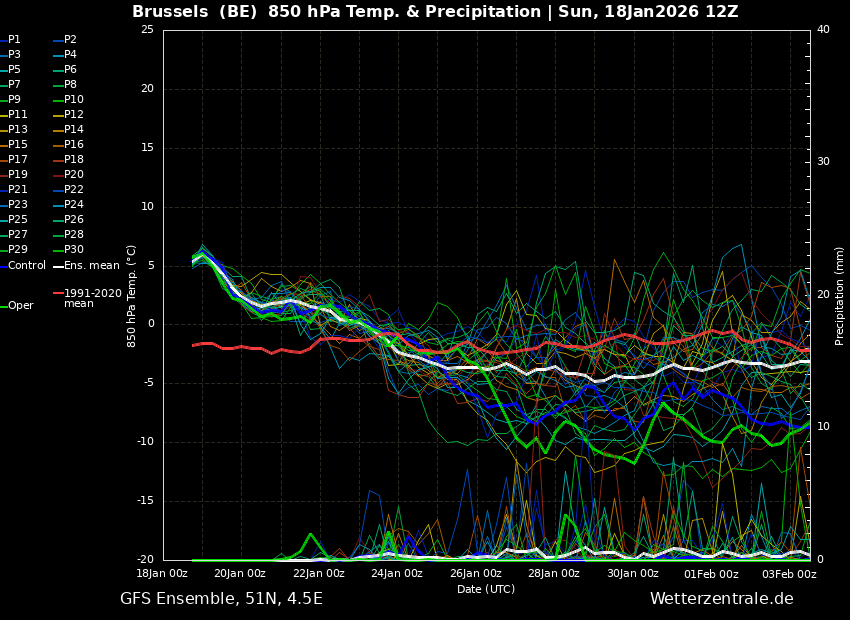Select the 01Feb 00z date tick
This screenshot has width=850, height=620.
click(711, 574)
